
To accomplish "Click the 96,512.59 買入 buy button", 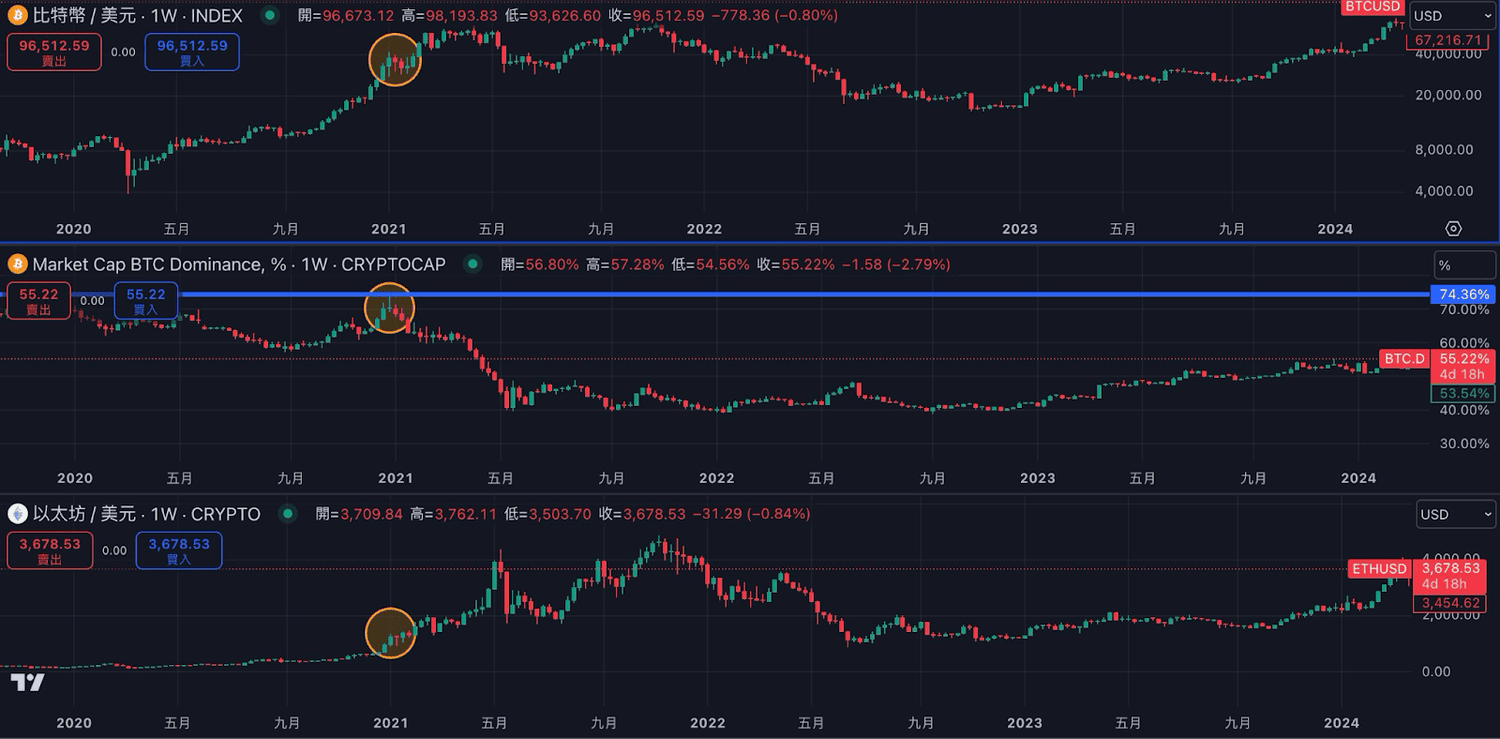I will click(192, 52).
